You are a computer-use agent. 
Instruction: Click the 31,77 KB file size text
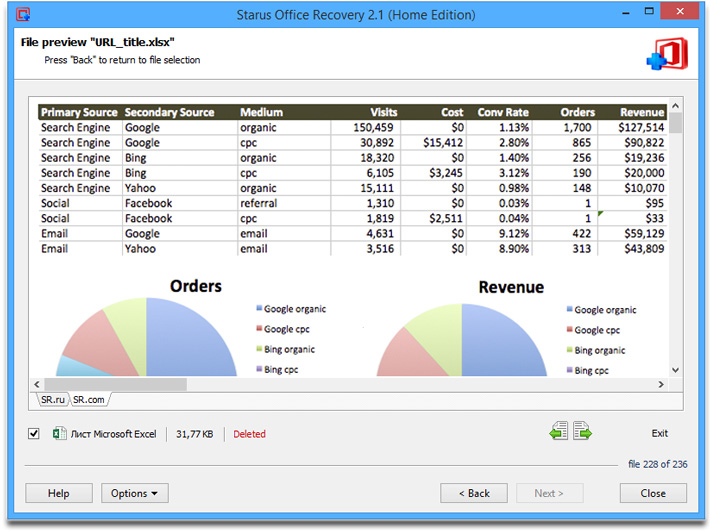(x=195, y=434)
